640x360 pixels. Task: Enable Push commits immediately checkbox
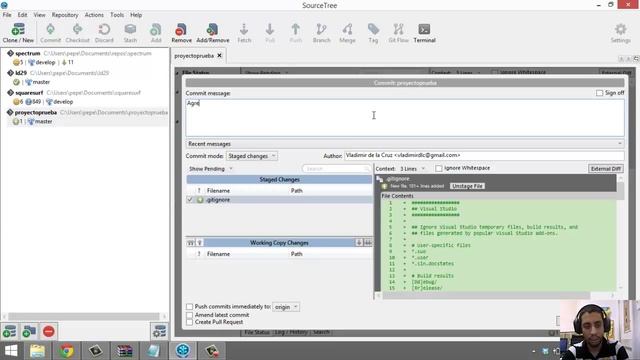[x=189, y=307]
